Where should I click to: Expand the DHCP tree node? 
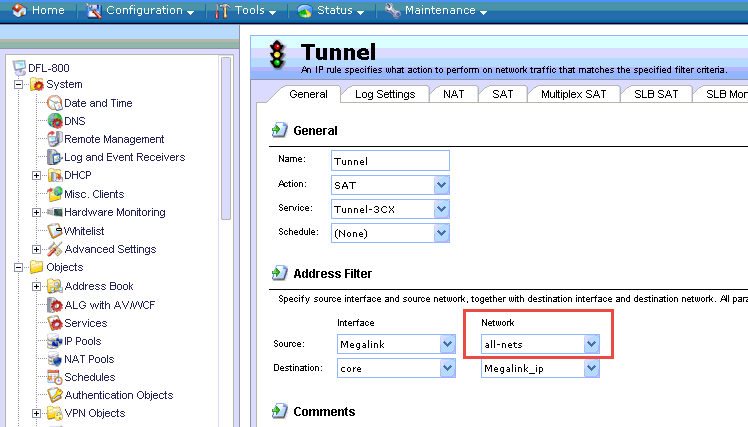[x=36, y=176]
